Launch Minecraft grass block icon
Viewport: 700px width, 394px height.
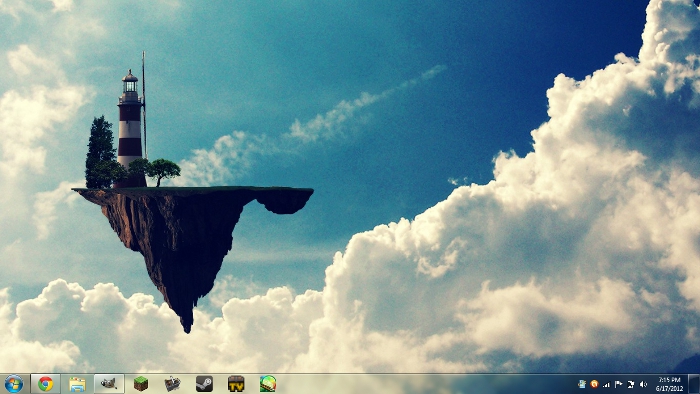click(141, 384)
